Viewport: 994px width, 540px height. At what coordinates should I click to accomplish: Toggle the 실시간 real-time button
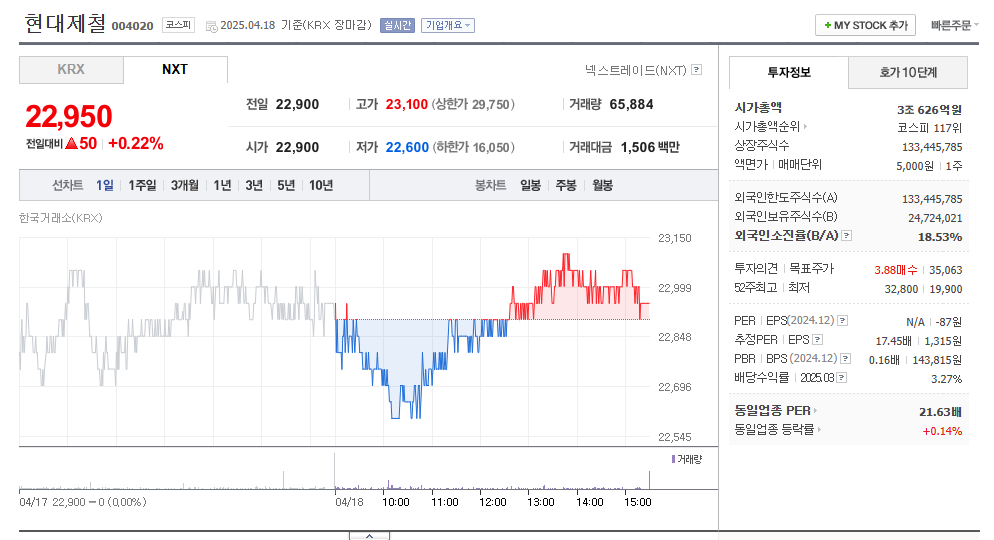(397, 25)
